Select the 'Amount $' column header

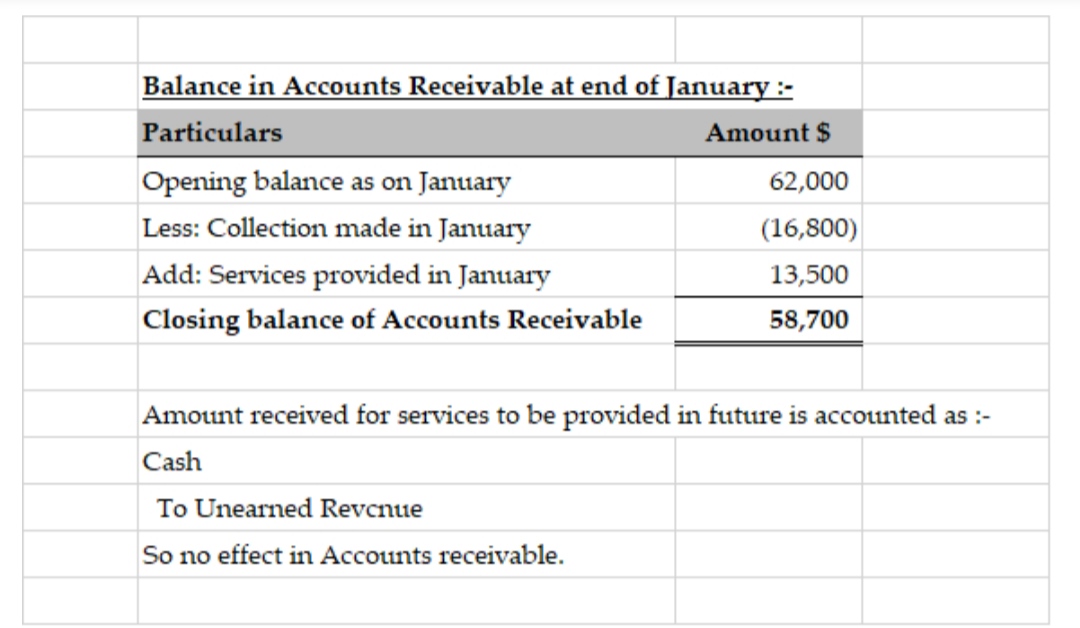click(x=768, y=133)
